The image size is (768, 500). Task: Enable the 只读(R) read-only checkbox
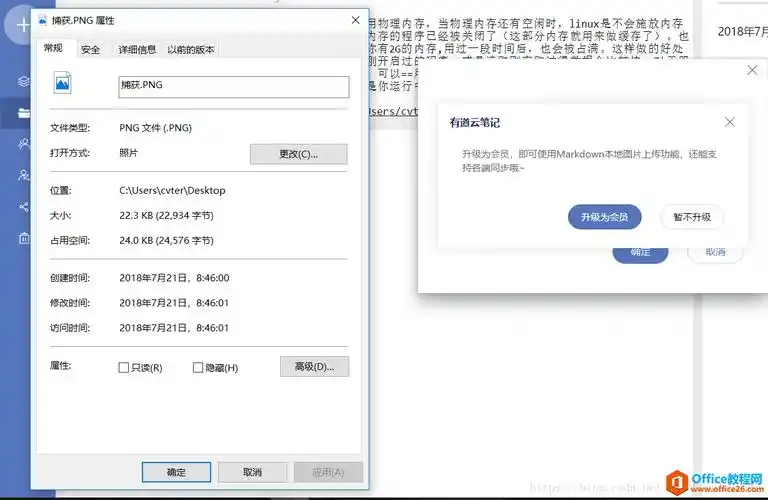[124, 368]
